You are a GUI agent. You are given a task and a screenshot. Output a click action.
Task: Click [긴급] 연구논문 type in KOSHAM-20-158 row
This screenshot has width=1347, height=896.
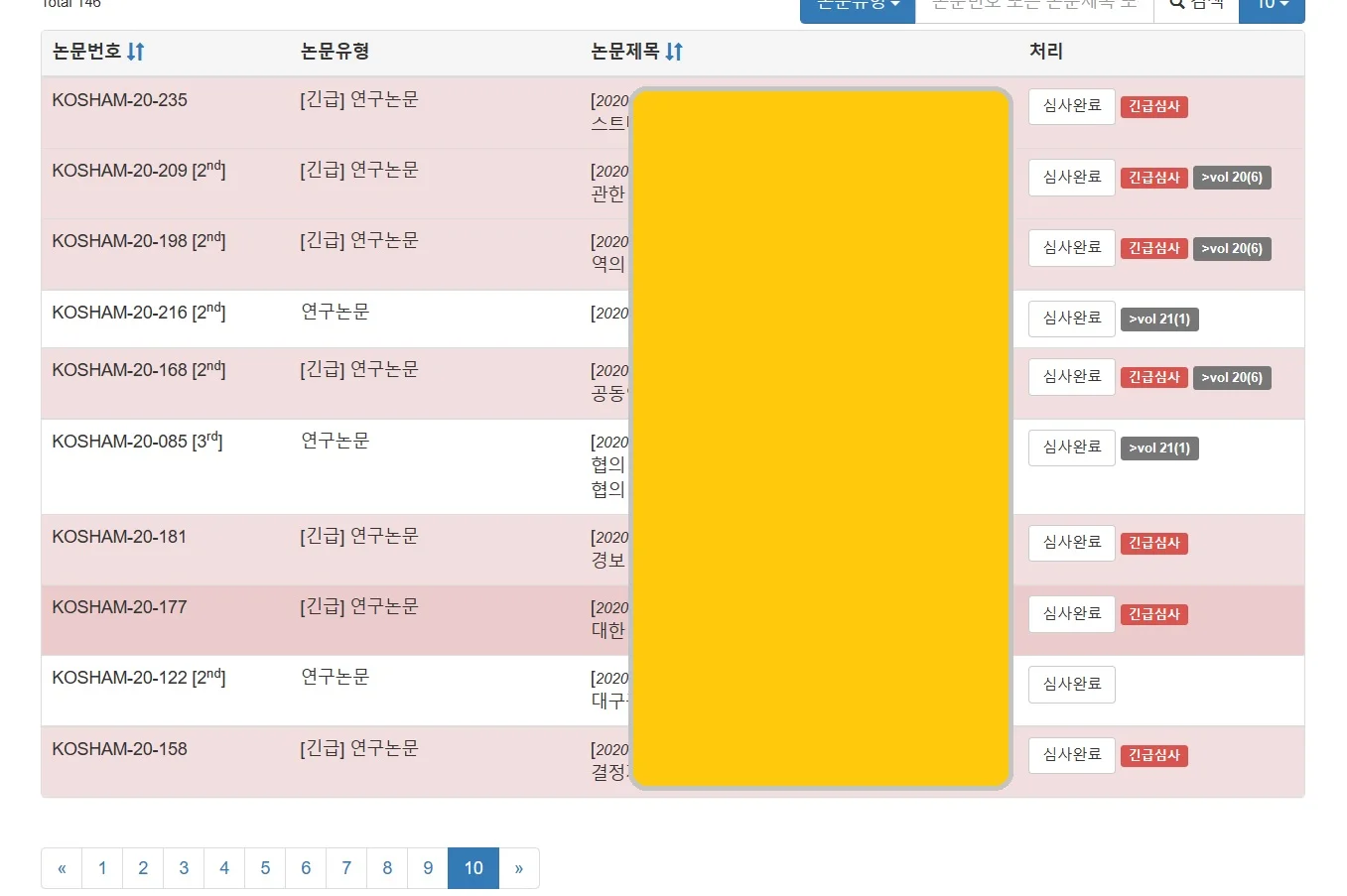(x=359, y=749)
